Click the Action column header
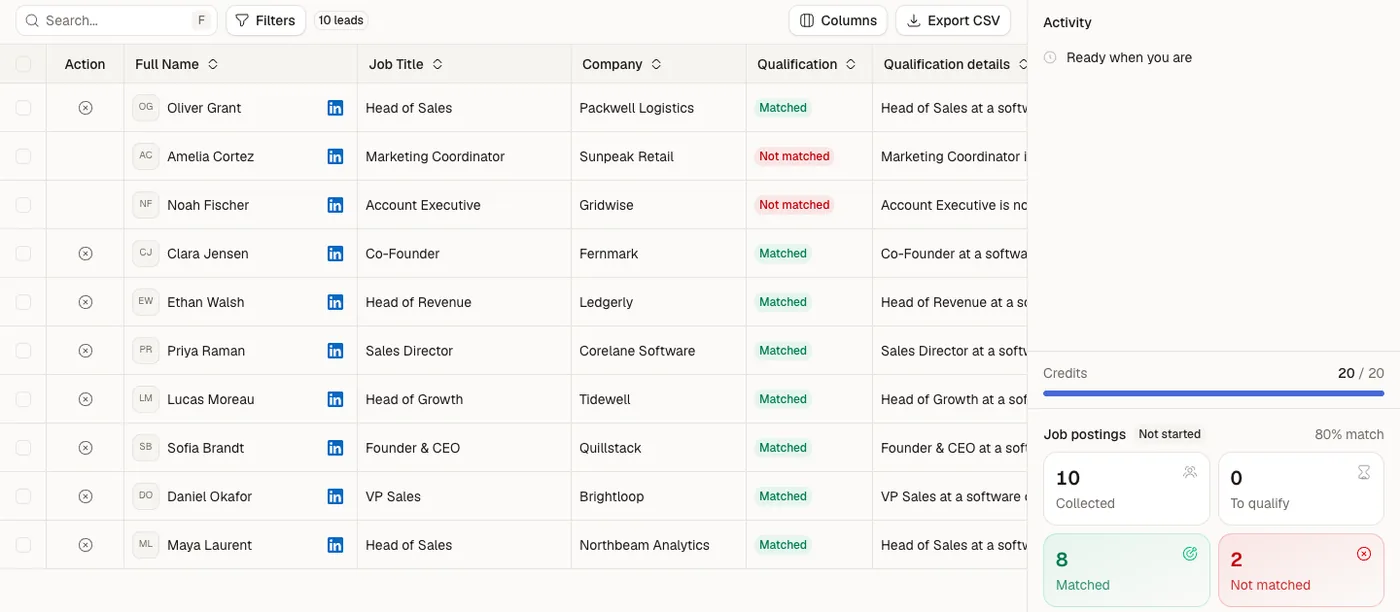This screenshot has height=612, width=1400. (x=85, y=64)
